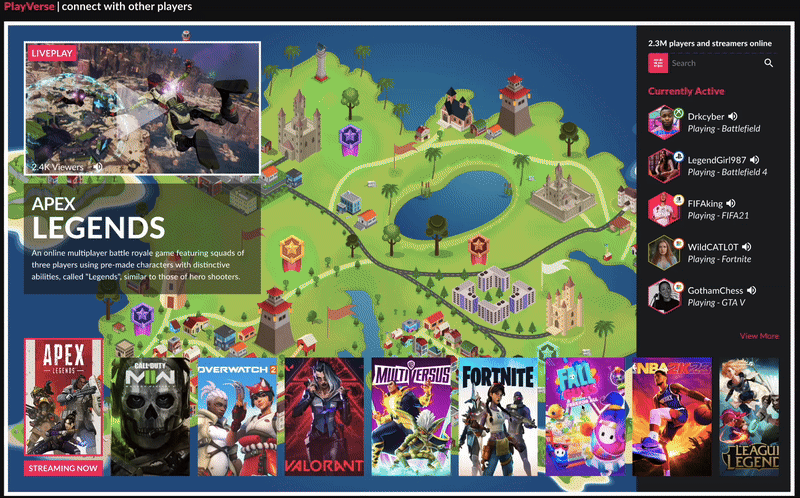The image size is (800, 498).
Task: Click the magnifying glass search icon
Action: (769, 64)
